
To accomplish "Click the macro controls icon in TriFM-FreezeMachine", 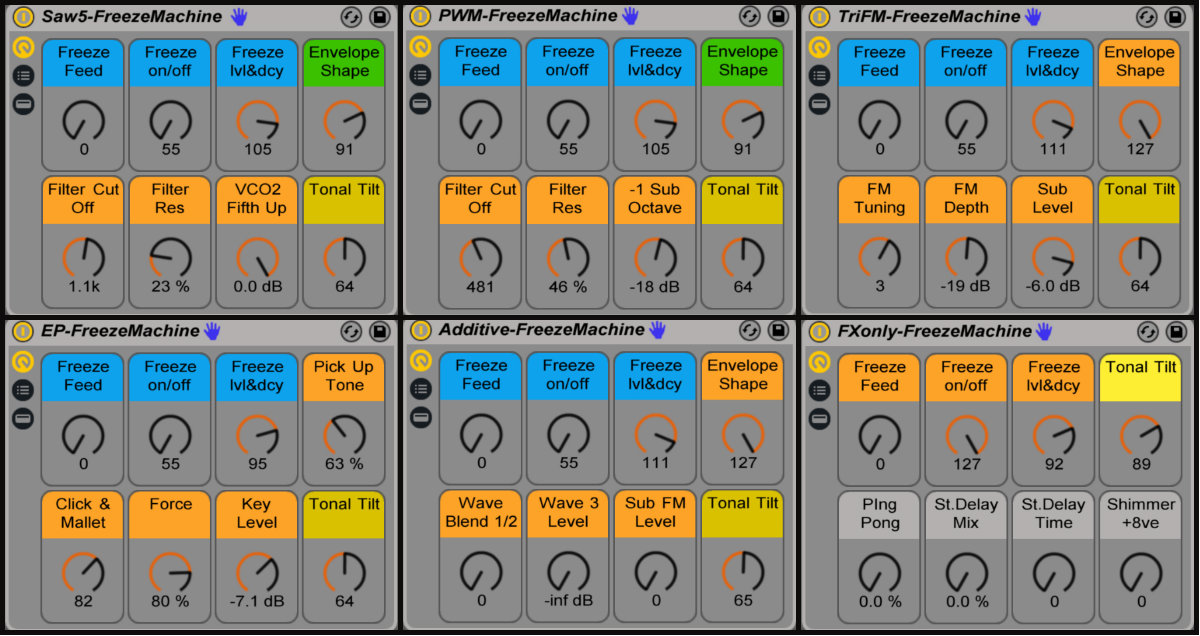I will [819, 47].
